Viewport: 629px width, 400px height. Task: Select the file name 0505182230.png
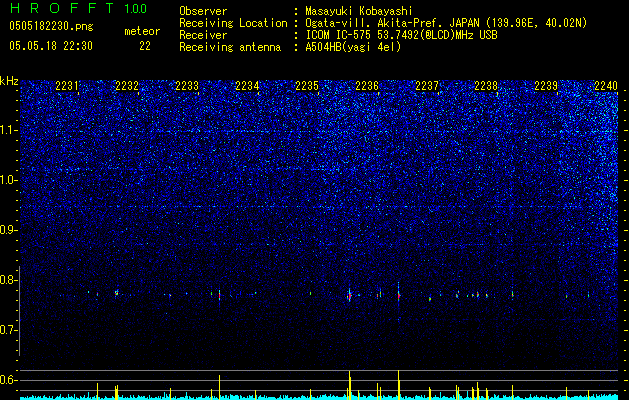[51, 27]
